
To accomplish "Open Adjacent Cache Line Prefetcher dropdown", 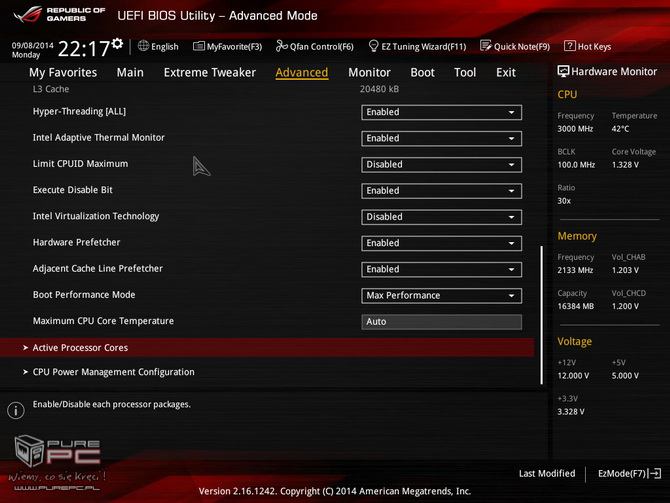I will coord(441,269).
